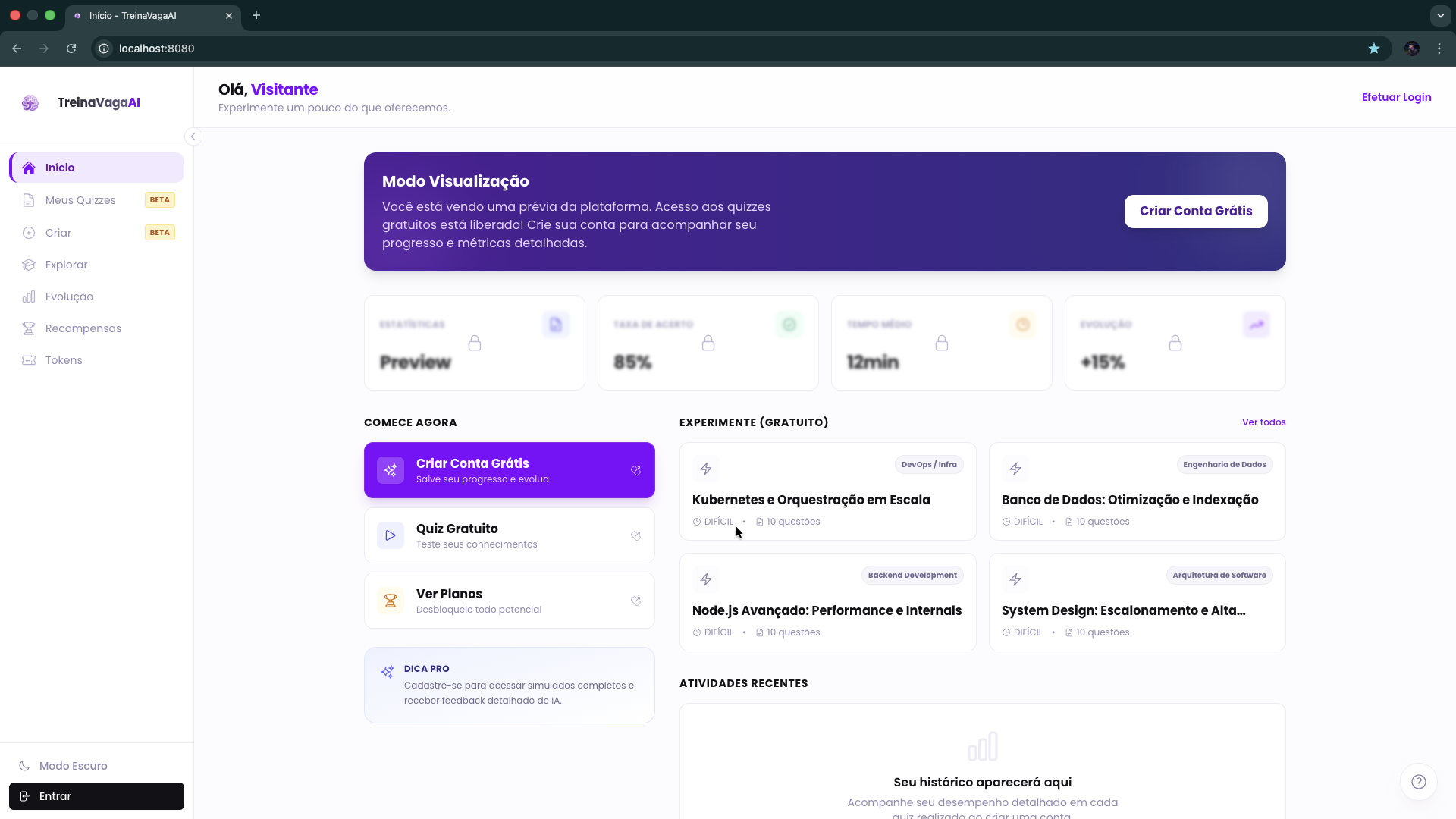Bookmark page with the star icon
The width and height of the screenshot is (1456, 819).
pos(1374,49)
